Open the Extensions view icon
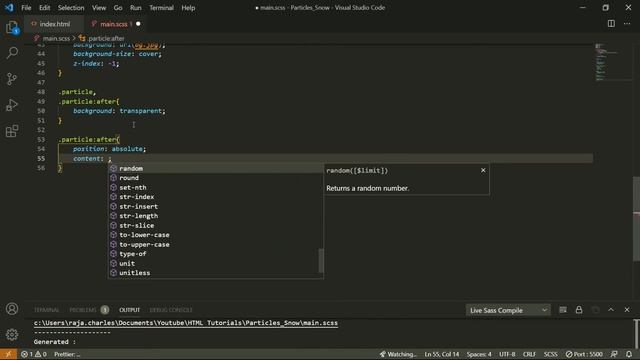This screenshot has height=360, width=640. (12, 131)
